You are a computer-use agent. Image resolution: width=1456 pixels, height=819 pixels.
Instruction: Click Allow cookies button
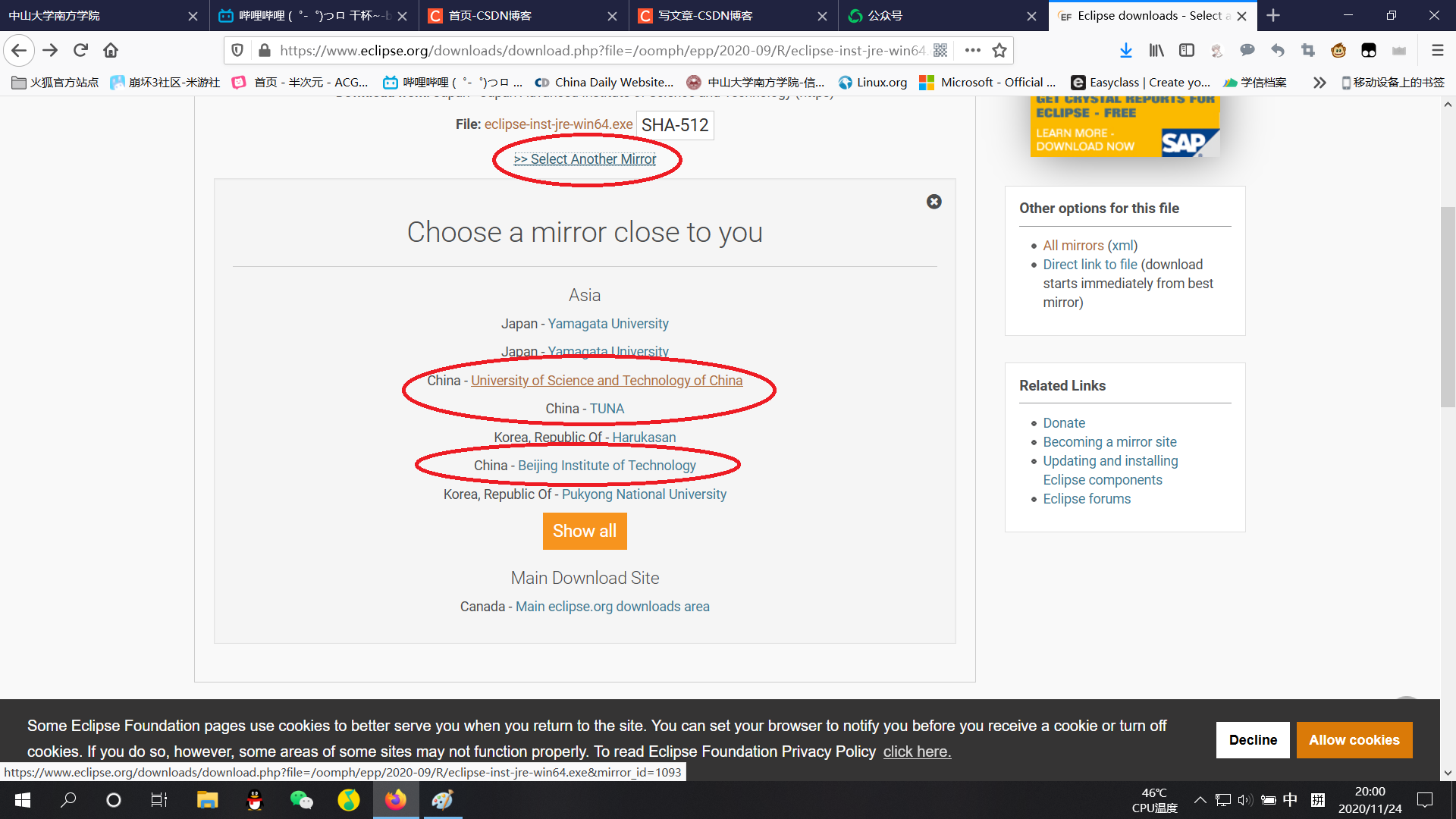[1354, 740]
